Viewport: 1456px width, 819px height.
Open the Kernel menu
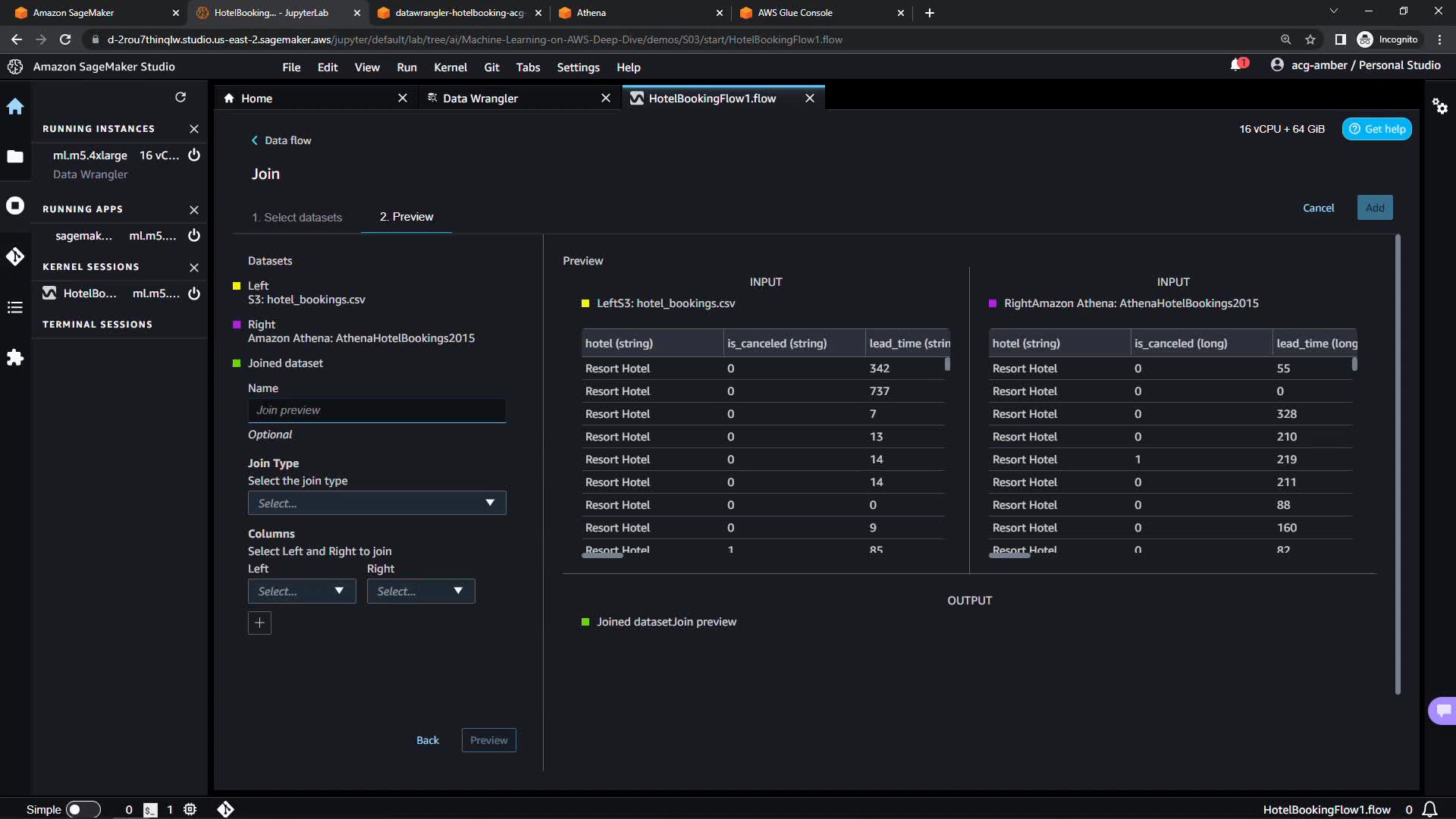coord(450,67)
